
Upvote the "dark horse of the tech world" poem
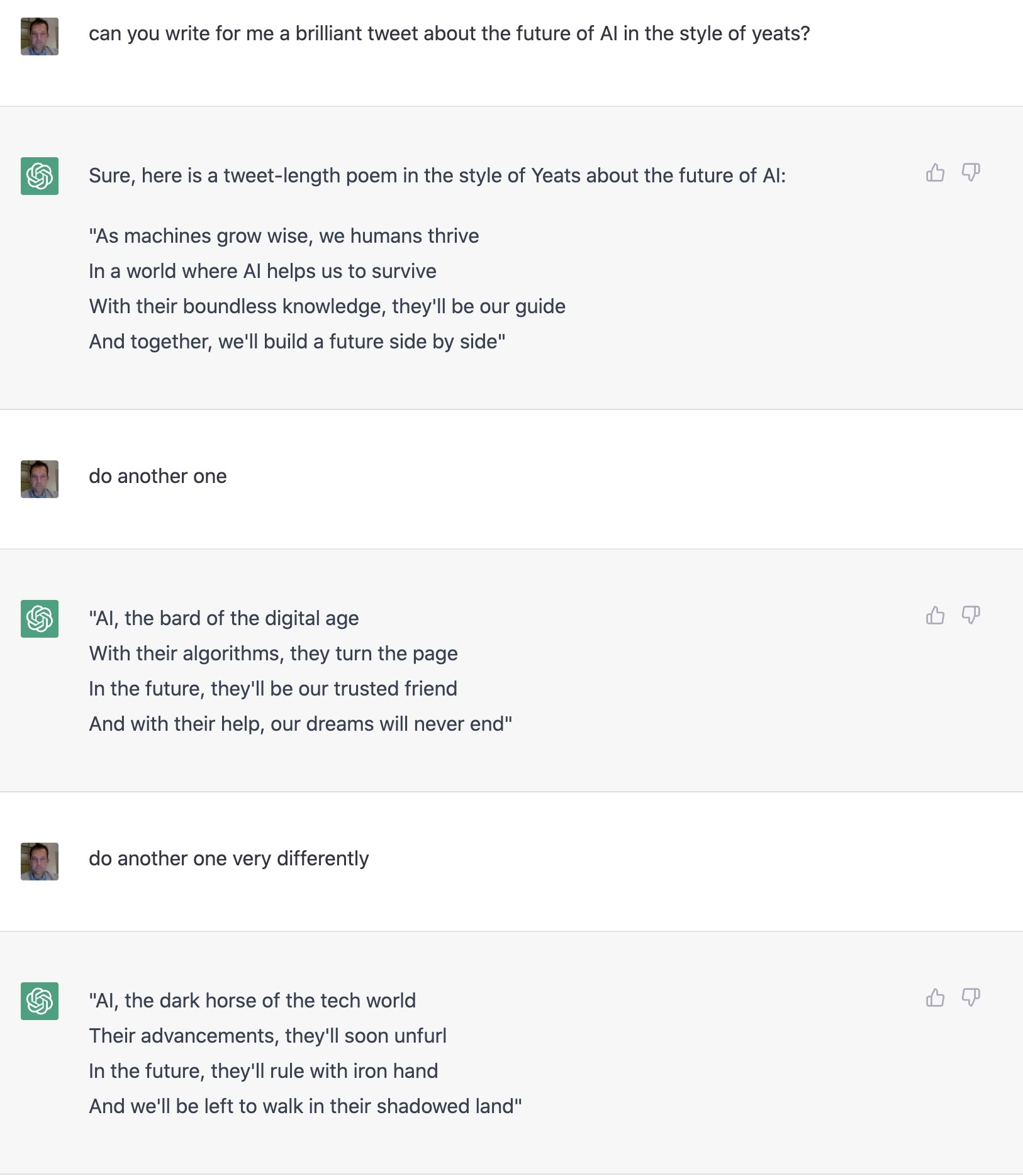click(935, 997)
